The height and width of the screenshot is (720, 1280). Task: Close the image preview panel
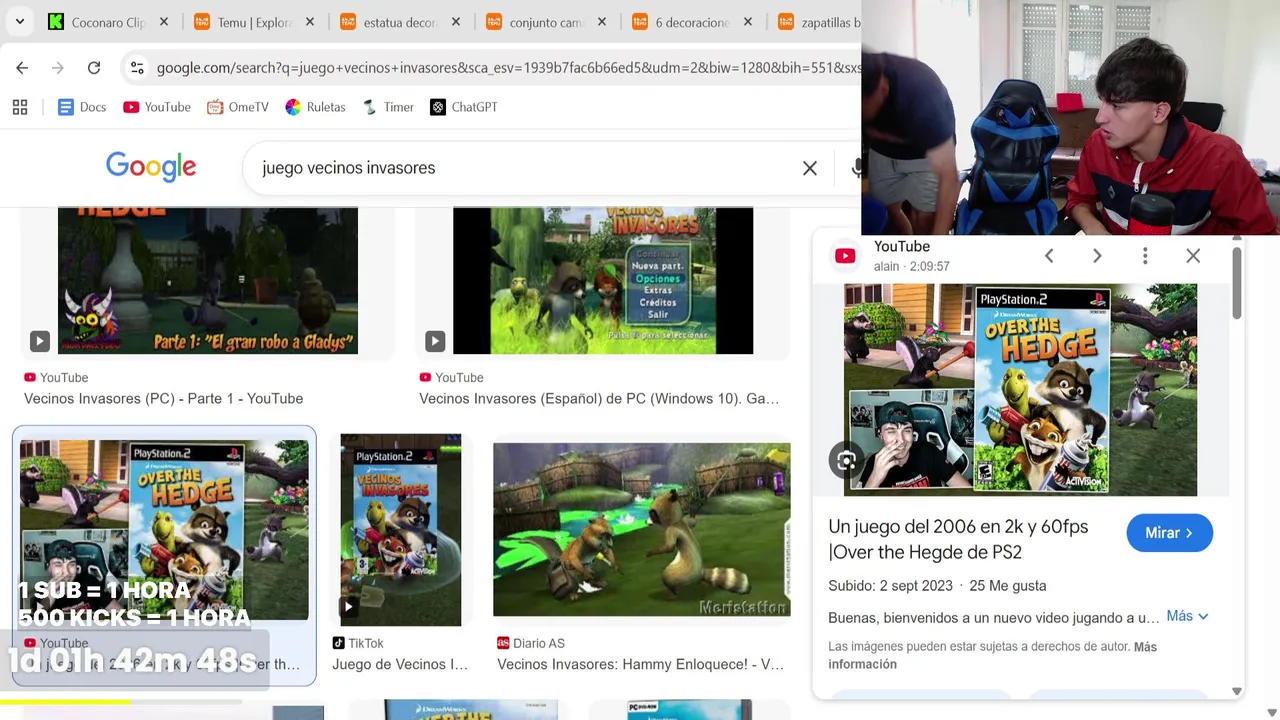click(x=1193, y=256)
